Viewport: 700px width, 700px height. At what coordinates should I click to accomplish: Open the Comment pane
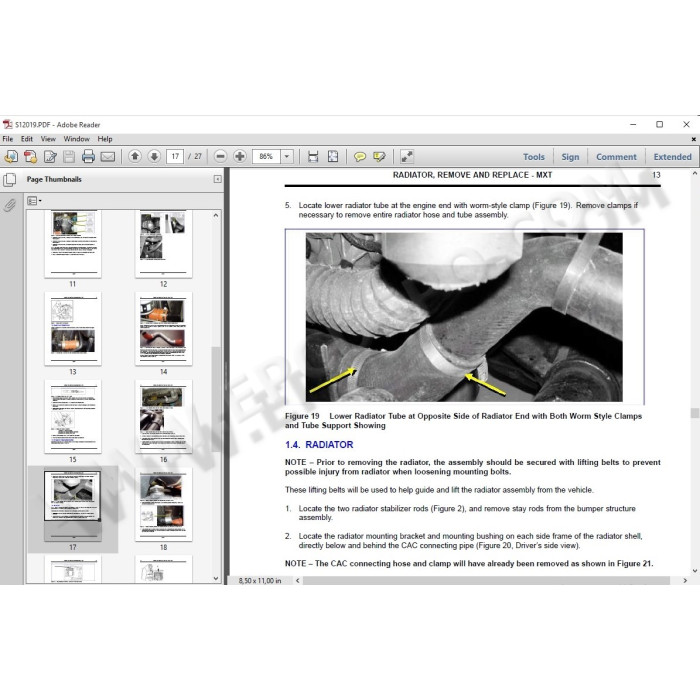point(616,157)
